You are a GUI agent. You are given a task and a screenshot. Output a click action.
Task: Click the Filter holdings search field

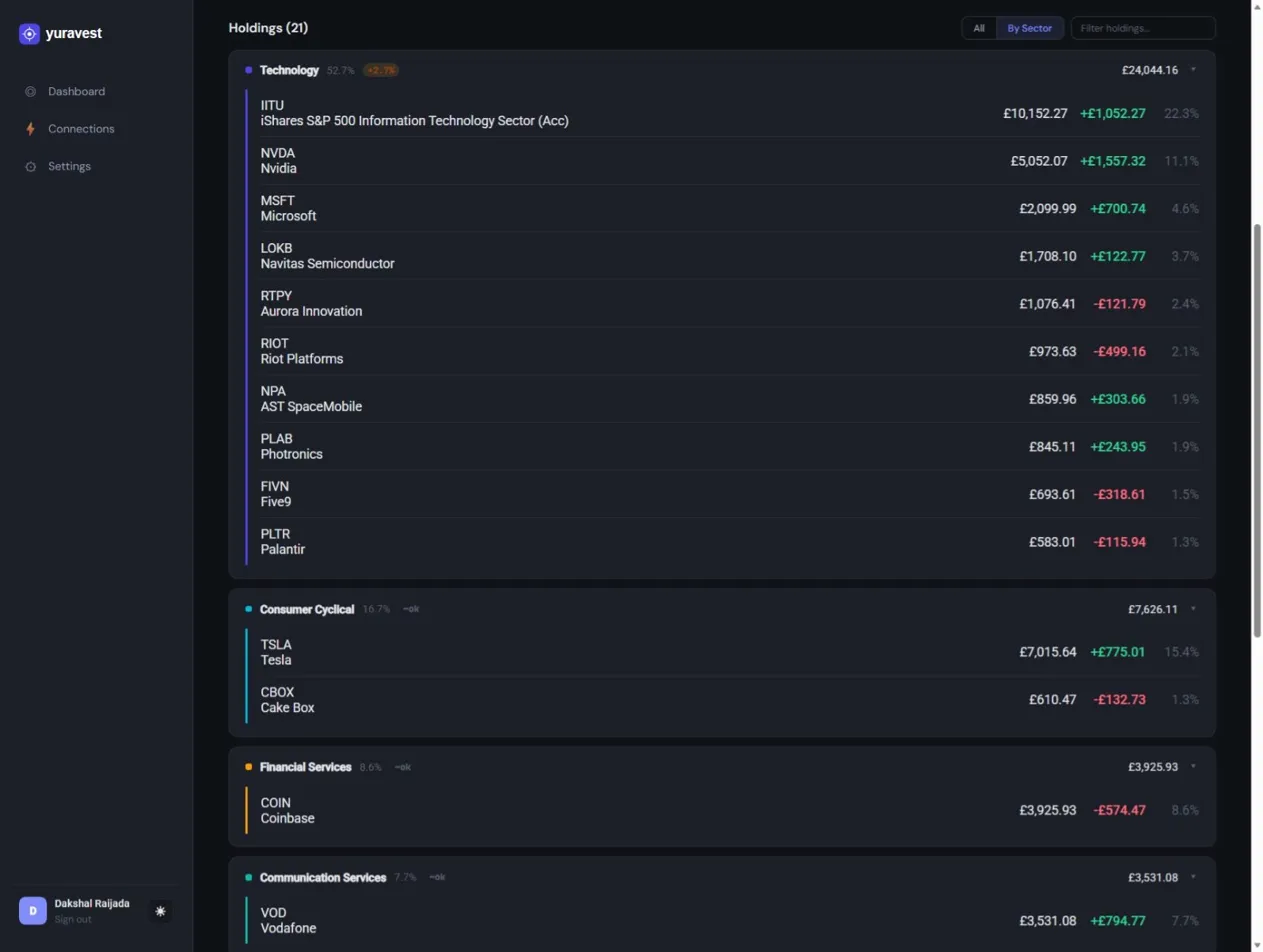tap(1142, 28)
